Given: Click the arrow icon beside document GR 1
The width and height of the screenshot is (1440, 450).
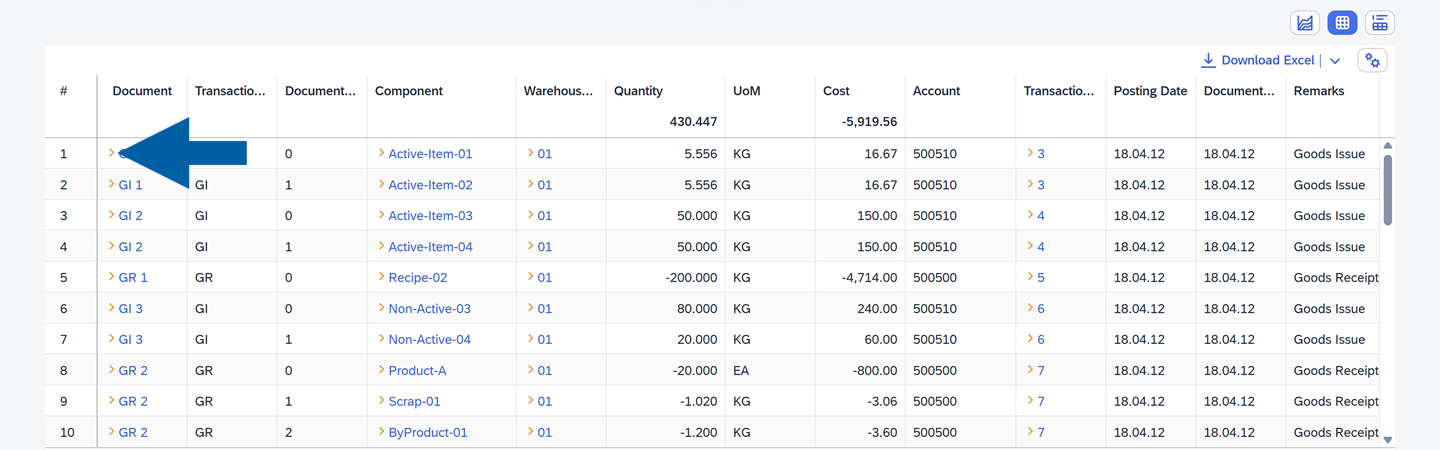Looking at the screenshot, I should (112, 277).
